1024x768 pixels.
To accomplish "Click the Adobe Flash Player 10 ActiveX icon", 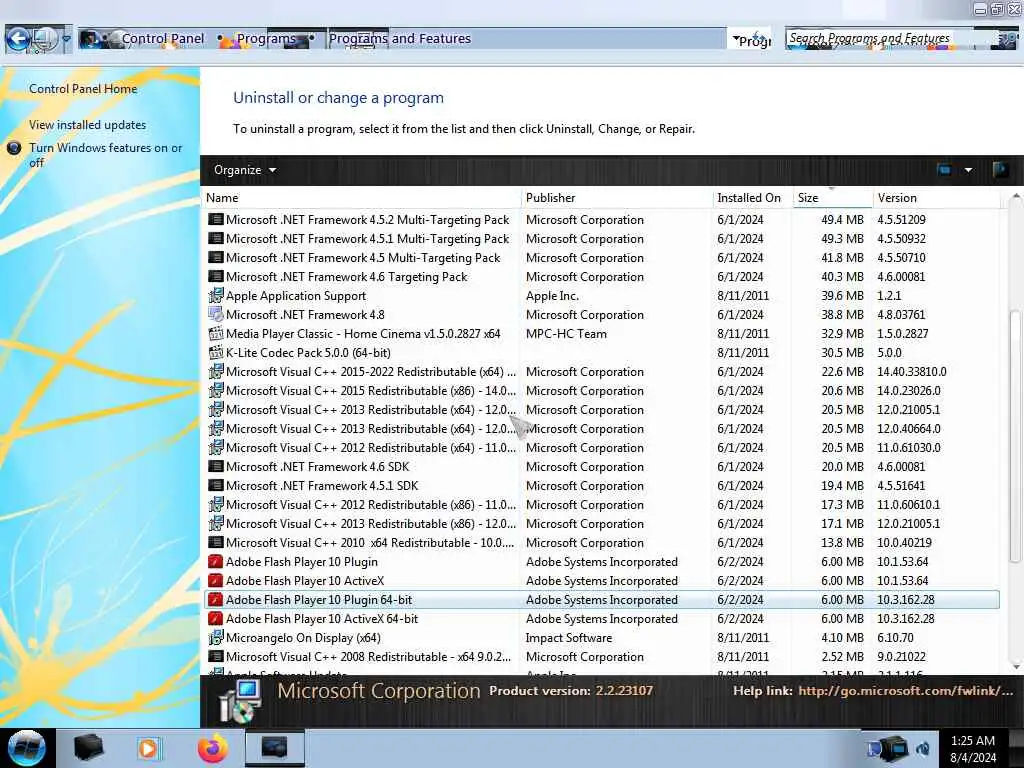I will pos(216,581).
